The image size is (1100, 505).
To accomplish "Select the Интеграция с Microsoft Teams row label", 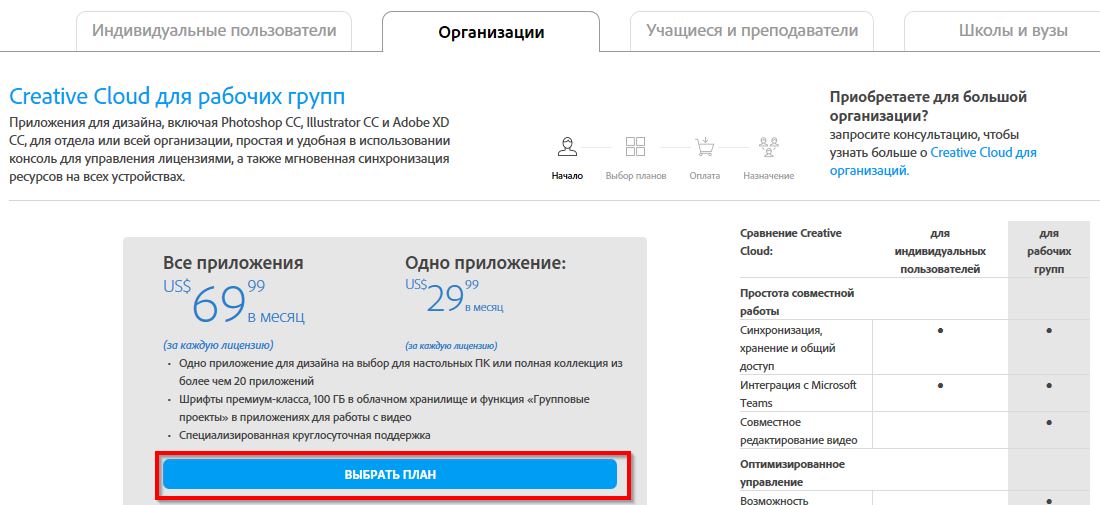I will [x=798, y=394].
